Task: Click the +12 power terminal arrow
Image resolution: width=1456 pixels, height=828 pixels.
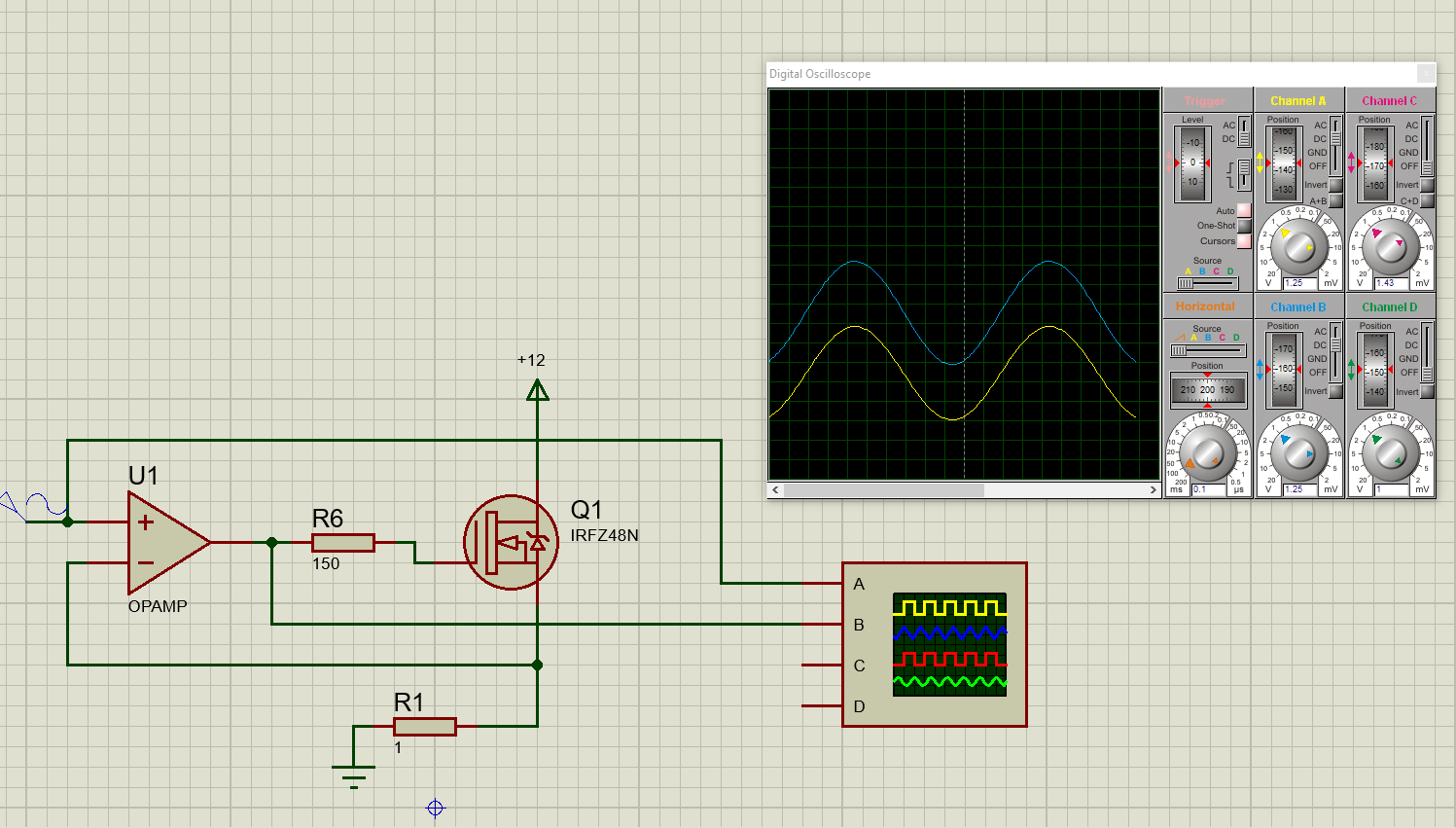Action: pyautogui.click(x=537, y=389)
